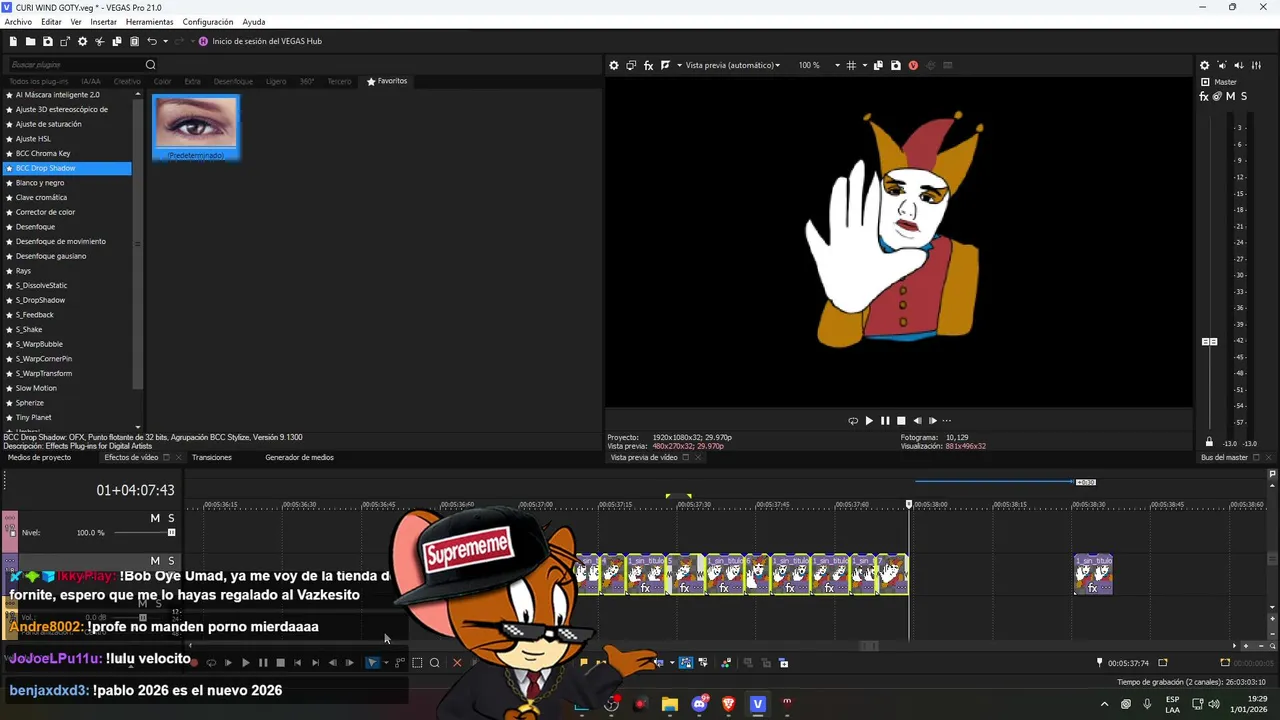Open the Archivo menu

coord(18,22)
